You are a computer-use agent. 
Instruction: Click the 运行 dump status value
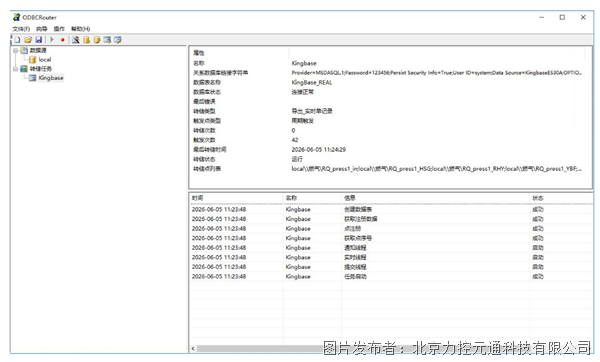click(x=297, y=159)
